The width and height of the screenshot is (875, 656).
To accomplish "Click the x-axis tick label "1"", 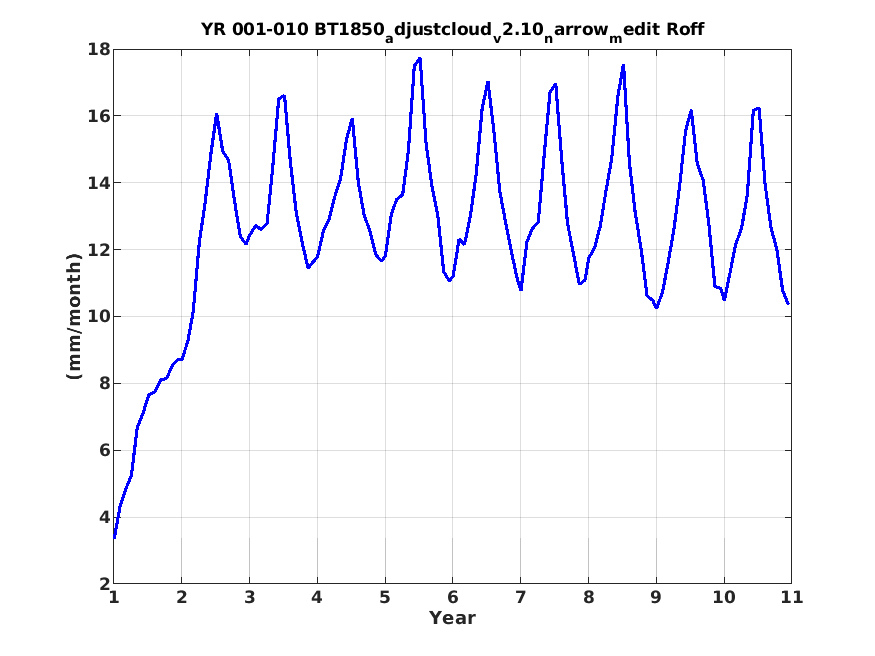I will click(114, 597).
